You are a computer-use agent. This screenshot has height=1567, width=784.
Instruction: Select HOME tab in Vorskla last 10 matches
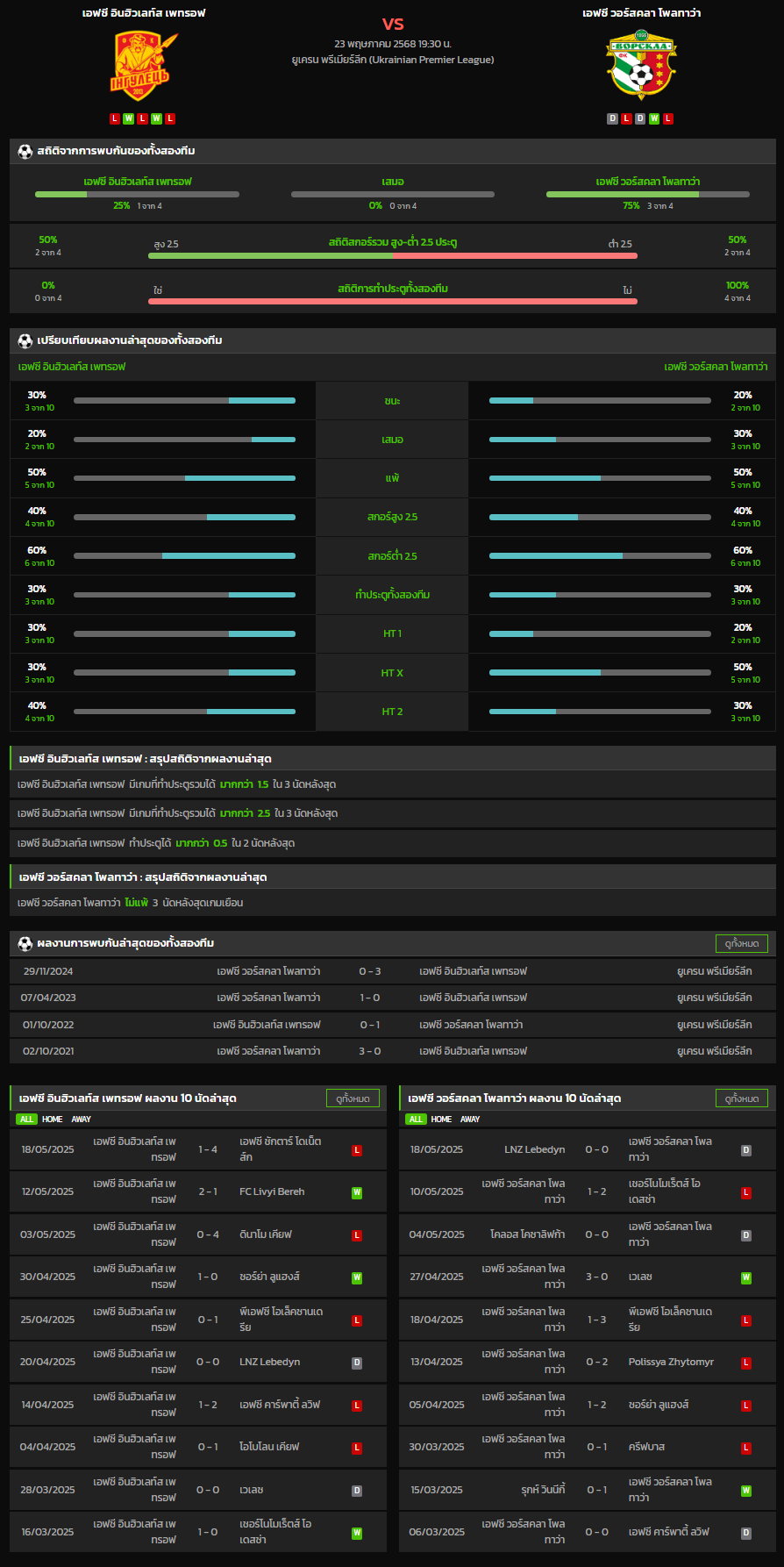coord(442,1119)
